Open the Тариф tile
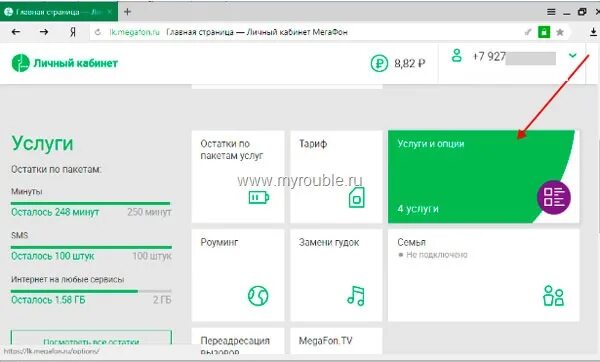This screenshot has height=362, width=600. (336, 176)
